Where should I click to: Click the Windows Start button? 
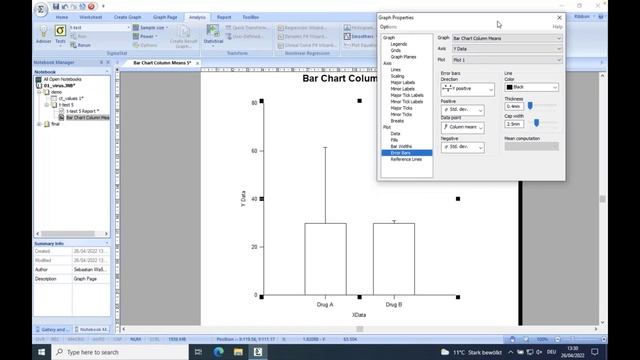coord(42,352)
